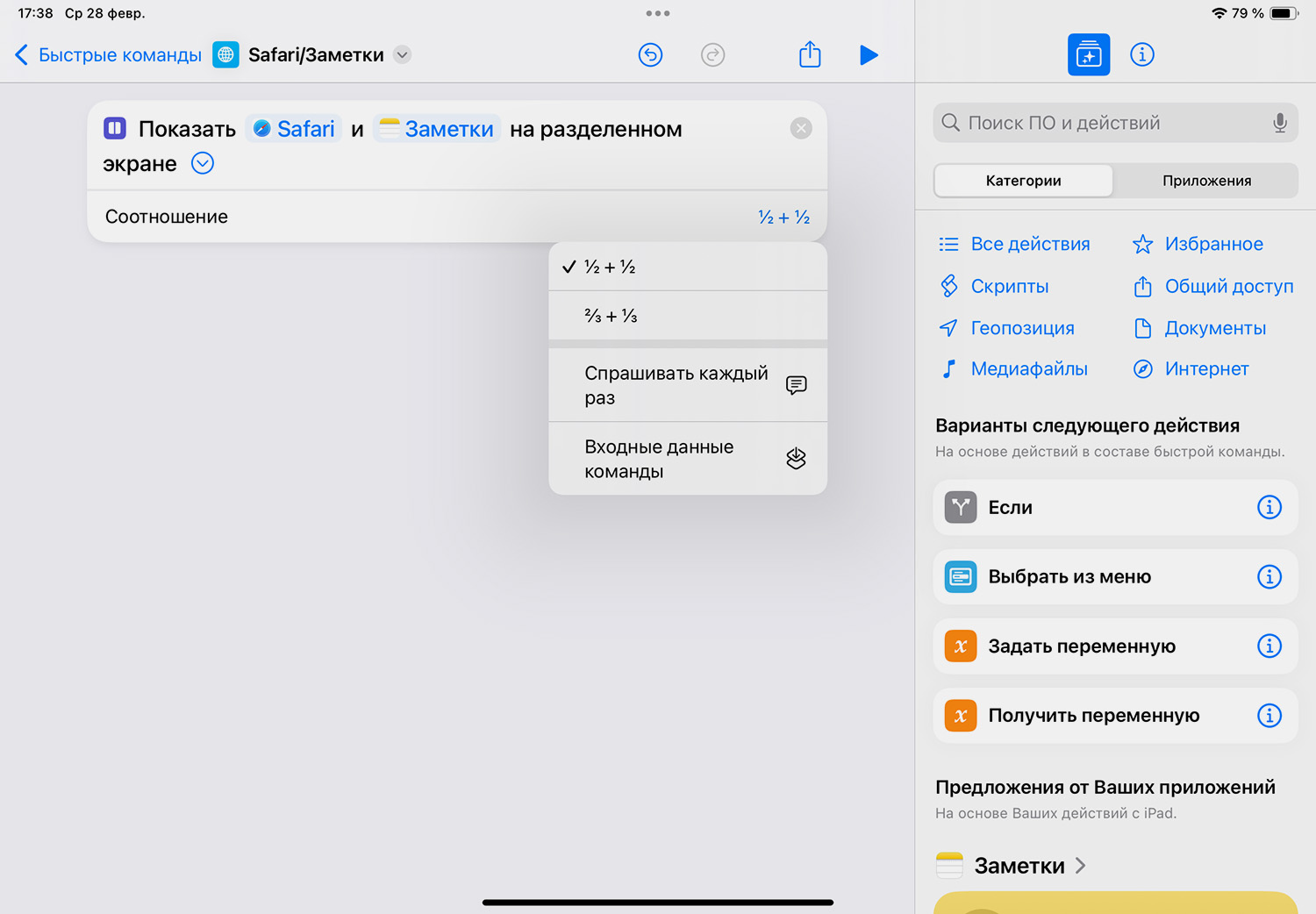1316x914 pixels.
Task: Open the three-dot multitasking menu
Action: pos(658,13)
